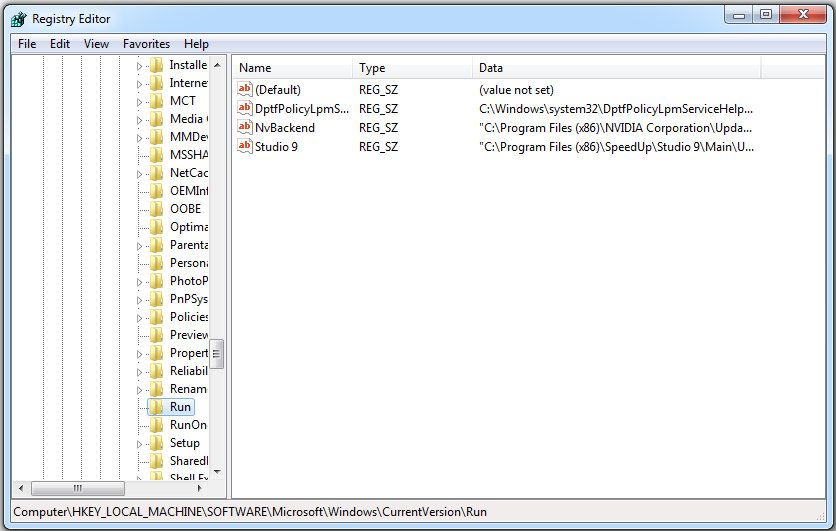
Task: Sort values by Type column header
Action: [x=412, y=68]
